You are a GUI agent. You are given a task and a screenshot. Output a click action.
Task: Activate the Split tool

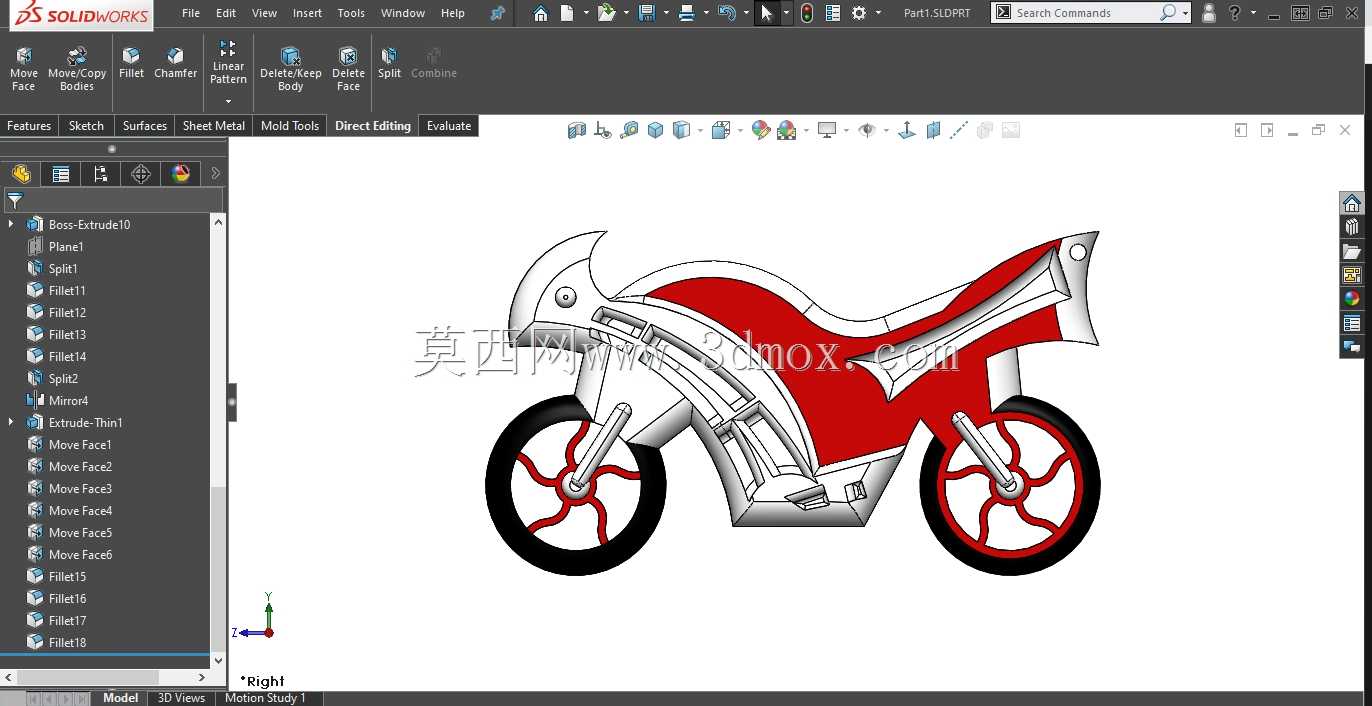click(x=389, y=62)
